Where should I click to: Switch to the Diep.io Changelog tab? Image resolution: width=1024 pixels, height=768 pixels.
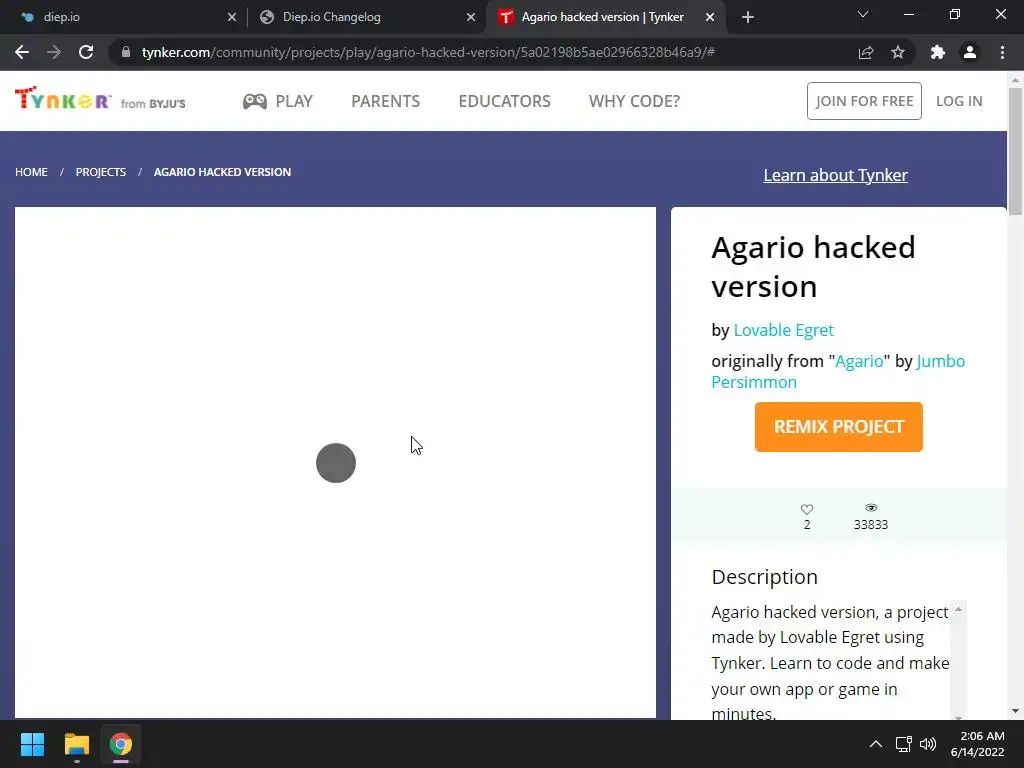[366, 18]
